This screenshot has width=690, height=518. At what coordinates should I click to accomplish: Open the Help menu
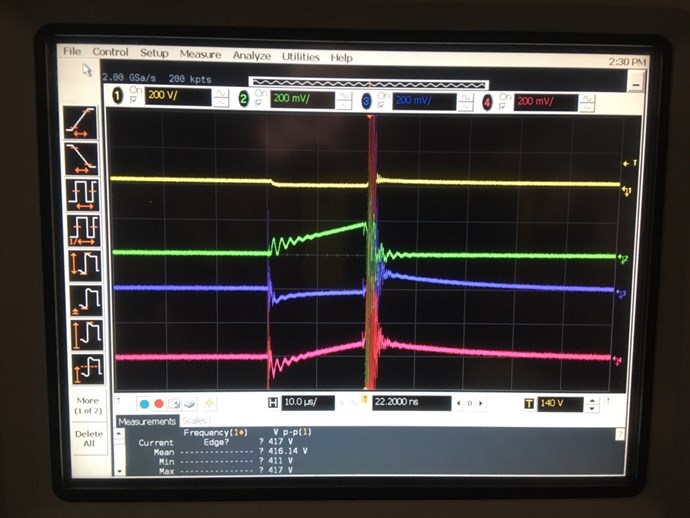[341, 58]
